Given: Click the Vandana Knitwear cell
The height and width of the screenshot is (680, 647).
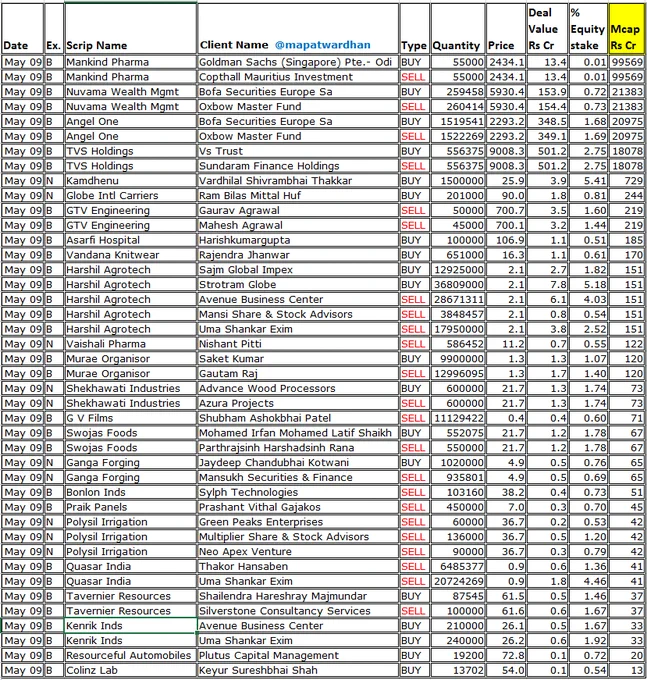Looking at the screenshot, I should [x=130, y=255].
